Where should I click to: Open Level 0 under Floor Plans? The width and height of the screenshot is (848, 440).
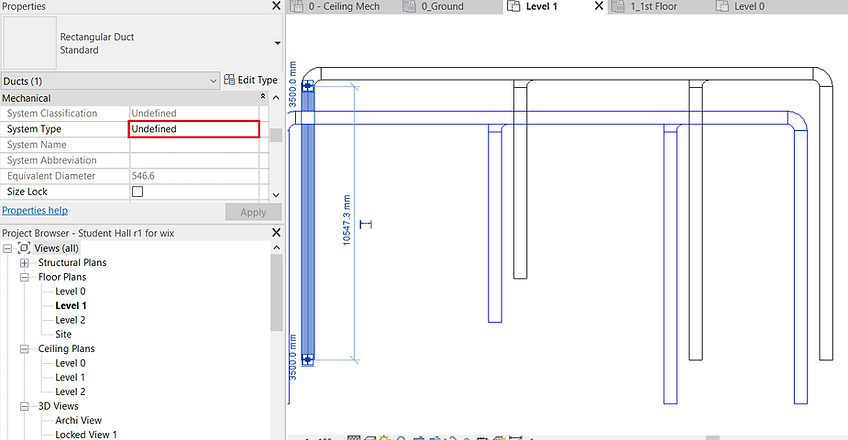click(70, 291)
